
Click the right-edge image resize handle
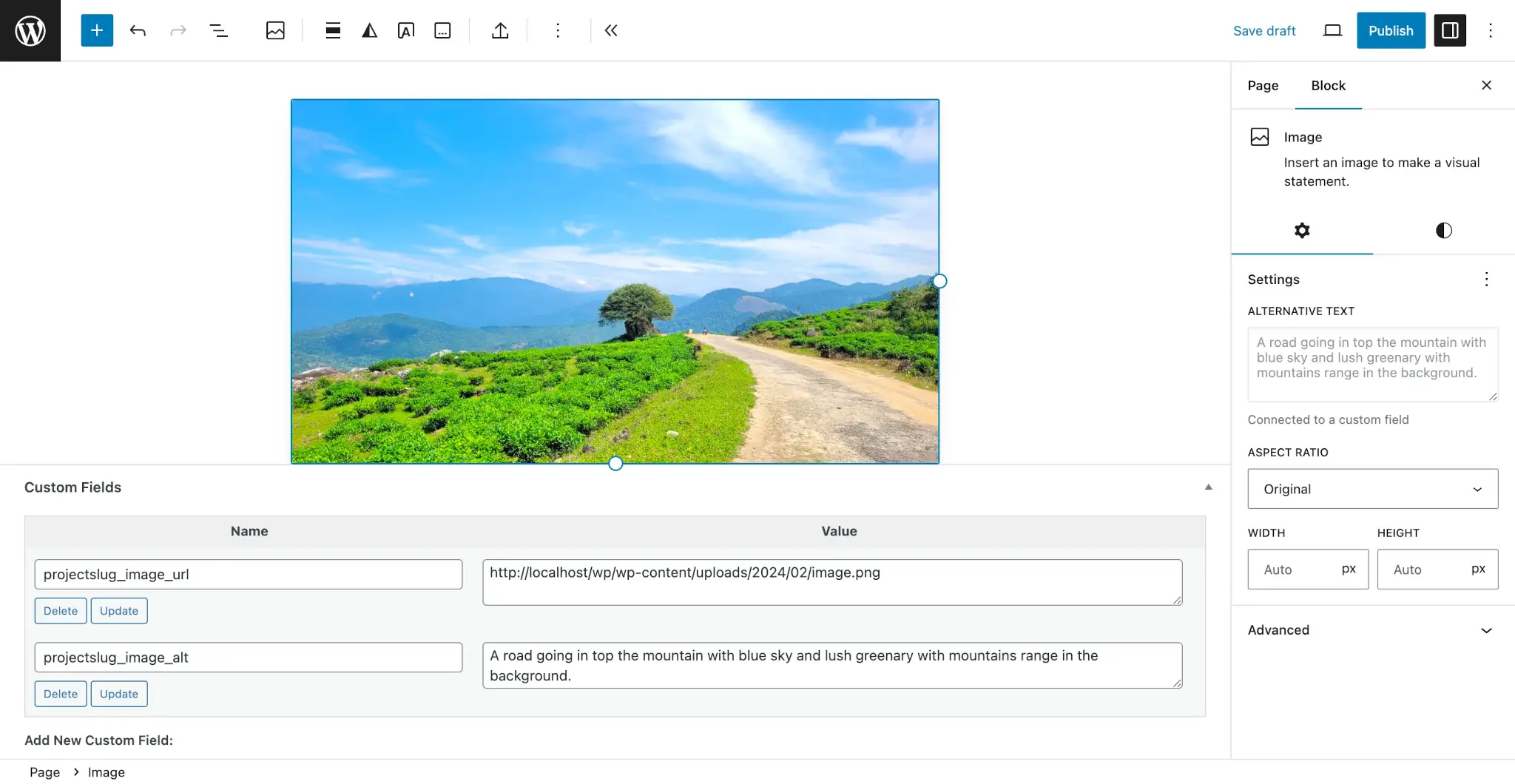click(x=939, y=281)
